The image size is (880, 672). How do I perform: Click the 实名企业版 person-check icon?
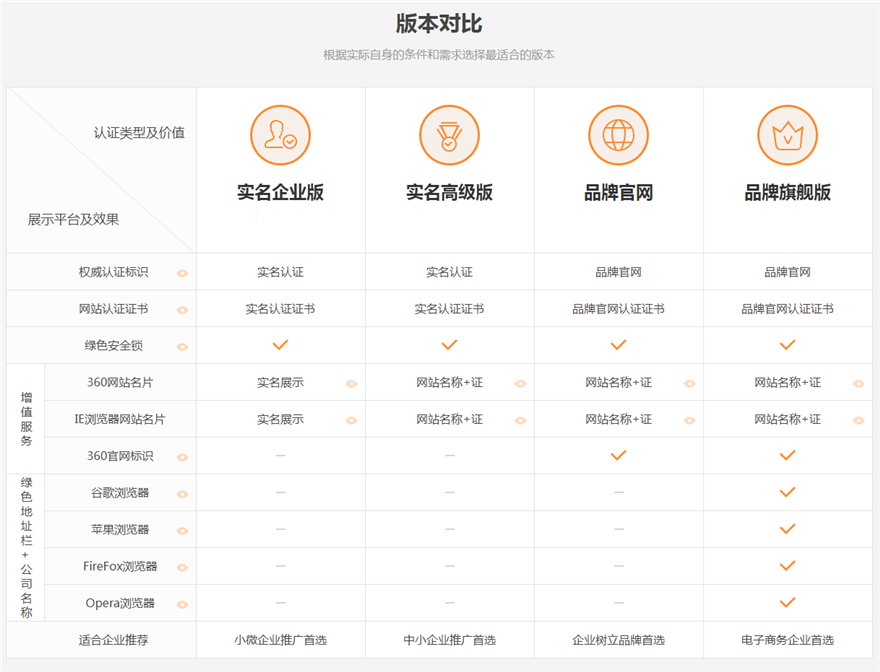[x=281, y=135]
